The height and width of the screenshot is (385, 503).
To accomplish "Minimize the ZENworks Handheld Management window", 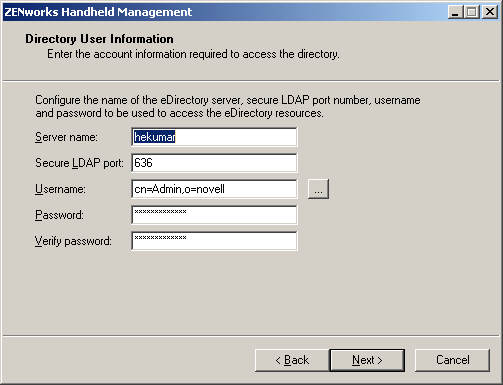I will tap(455, 12).
